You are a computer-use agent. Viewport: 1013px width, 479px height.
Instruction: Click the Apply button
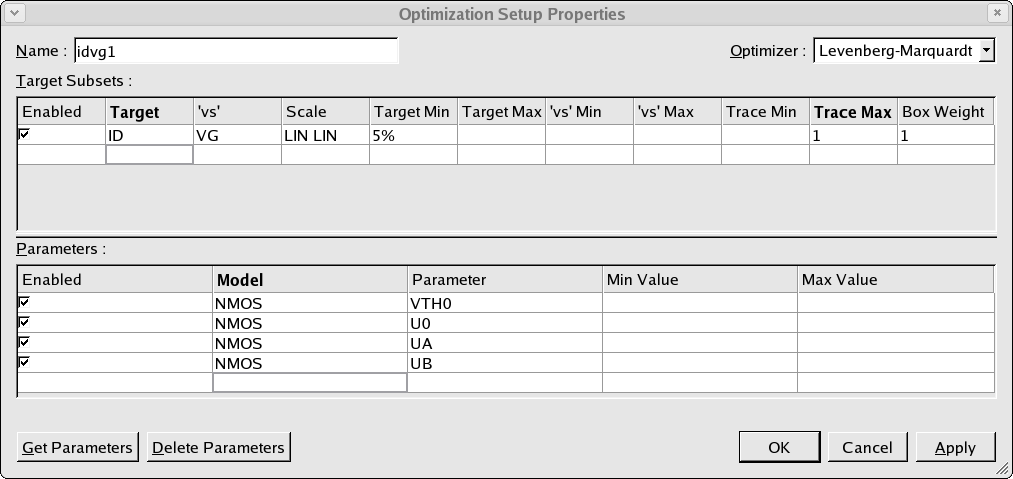coord(956,447)
